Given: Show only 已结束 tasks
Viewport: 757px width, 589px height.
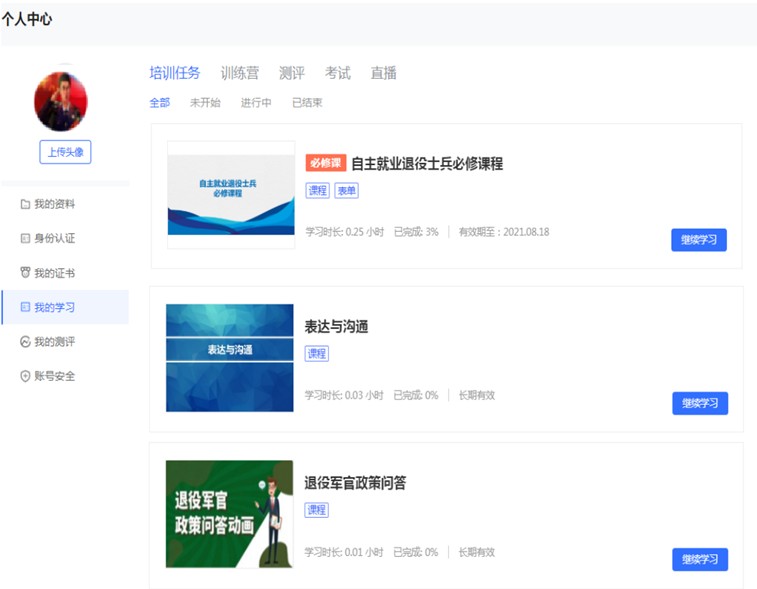Looking at the screenshot, I should click(306, 102).
